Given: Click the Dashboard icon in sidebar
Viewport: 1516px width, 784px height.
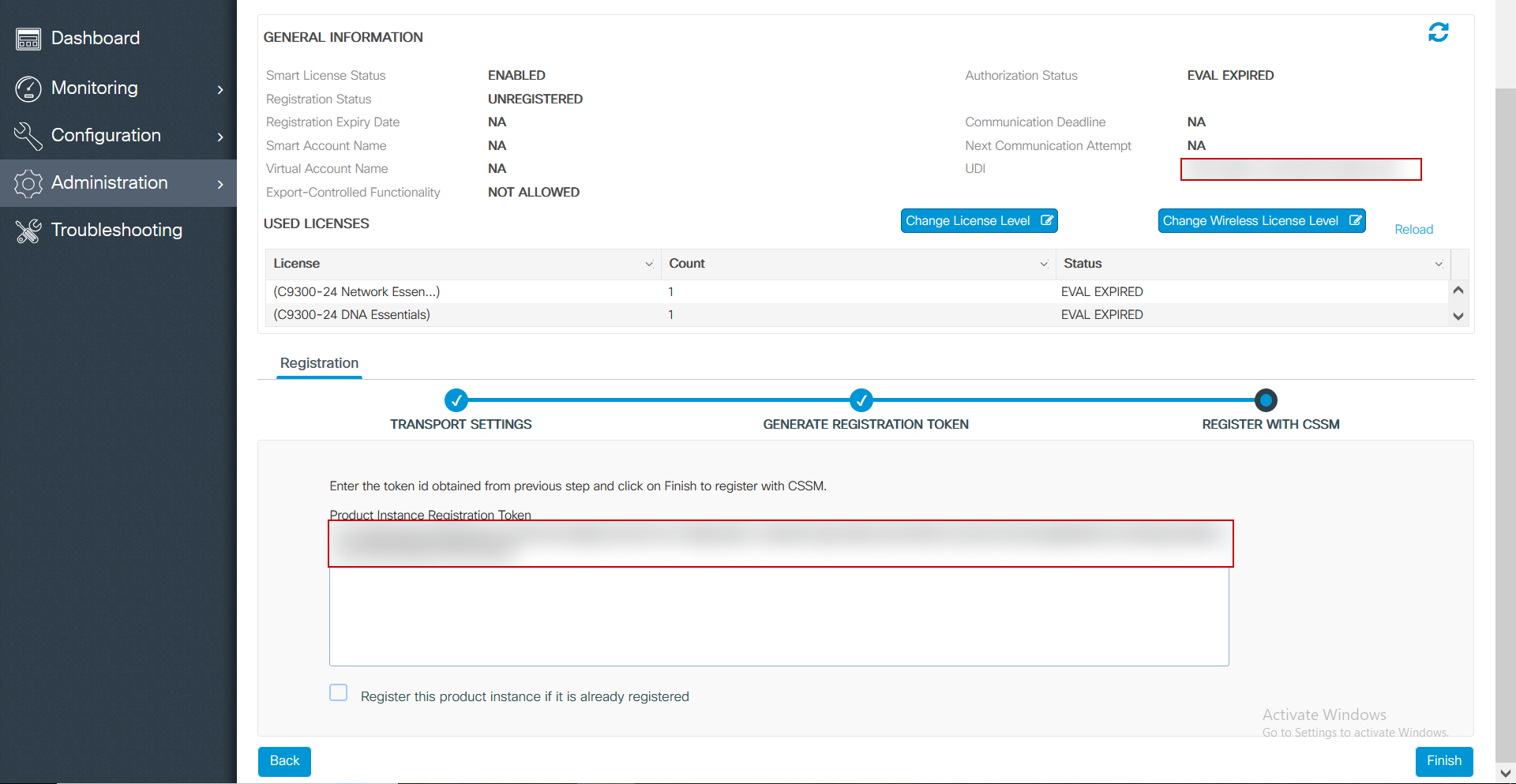Looking at the screenshot, I should point(28,39).
